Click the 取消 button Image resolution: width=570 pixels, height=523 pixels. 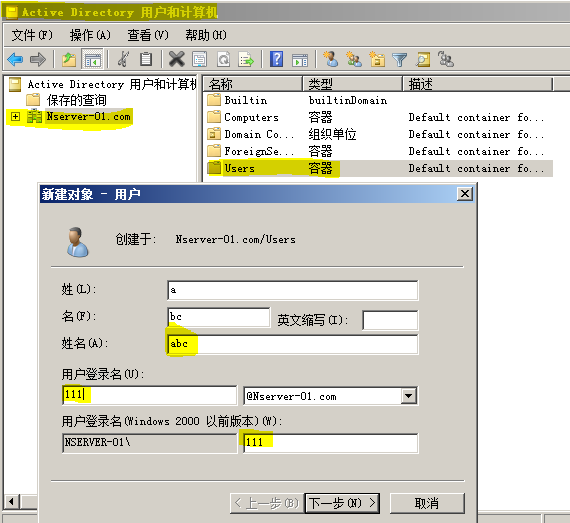coord(427,503)
